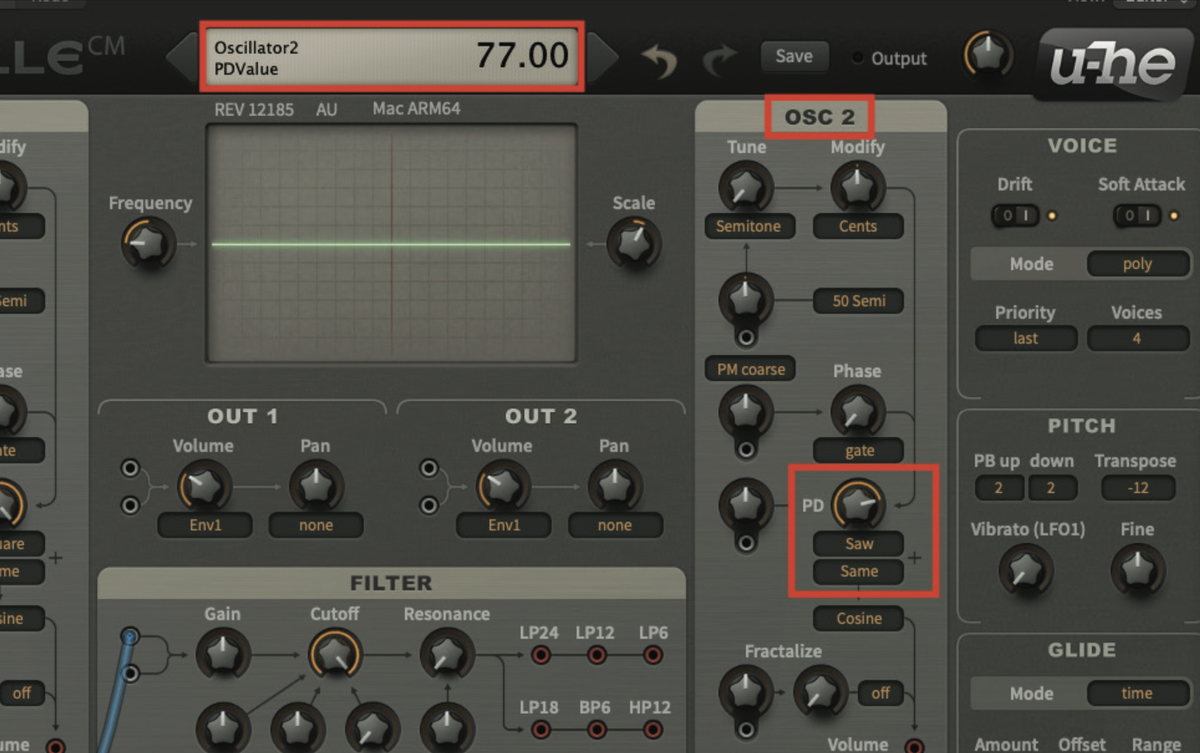
Task: Toggle the gate setting under Phase
Action: coord(857,450)
